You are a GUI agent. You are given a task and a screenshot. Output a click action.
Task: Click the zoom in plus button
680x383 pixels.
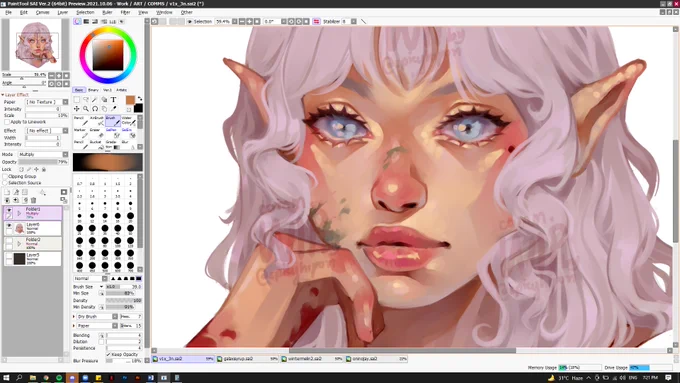[249, 21]
